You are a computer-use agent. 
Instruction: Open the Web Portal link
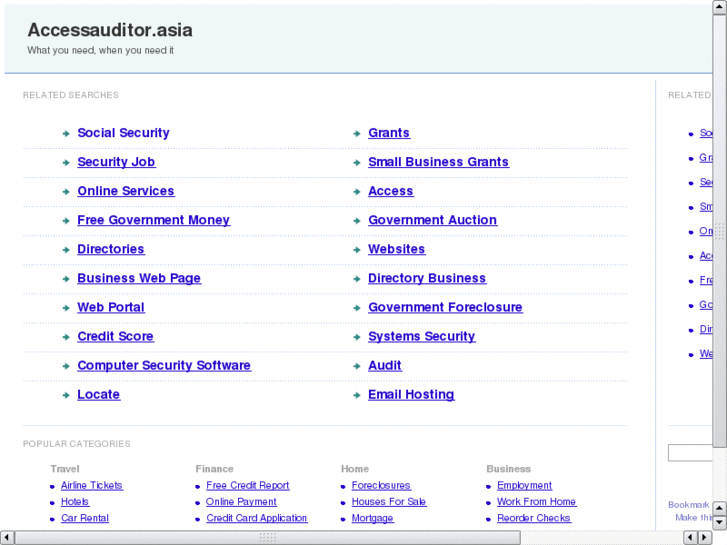click(x=111, y=308)
